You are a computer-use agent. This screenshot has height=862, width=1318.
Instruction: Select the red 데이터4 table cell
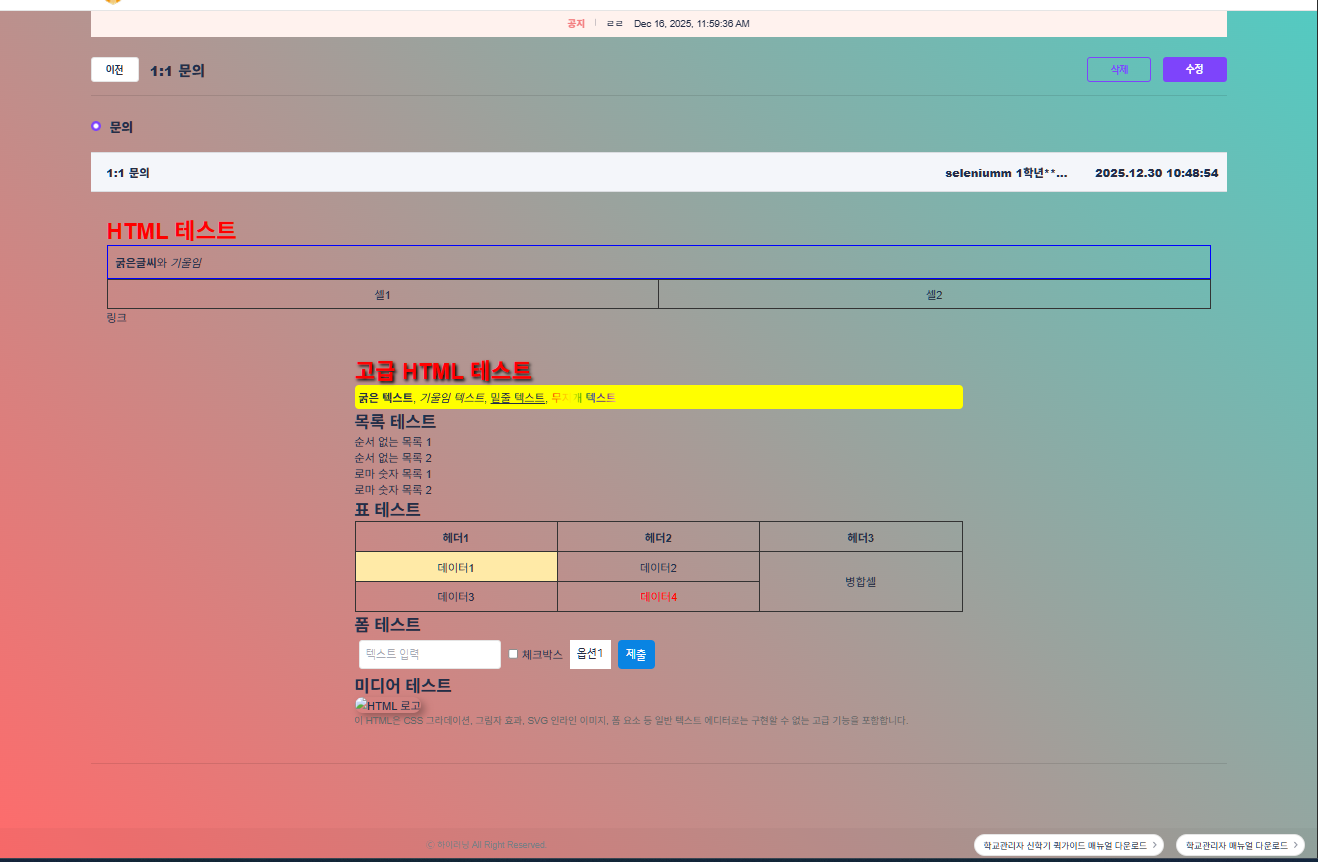point(658,597)
